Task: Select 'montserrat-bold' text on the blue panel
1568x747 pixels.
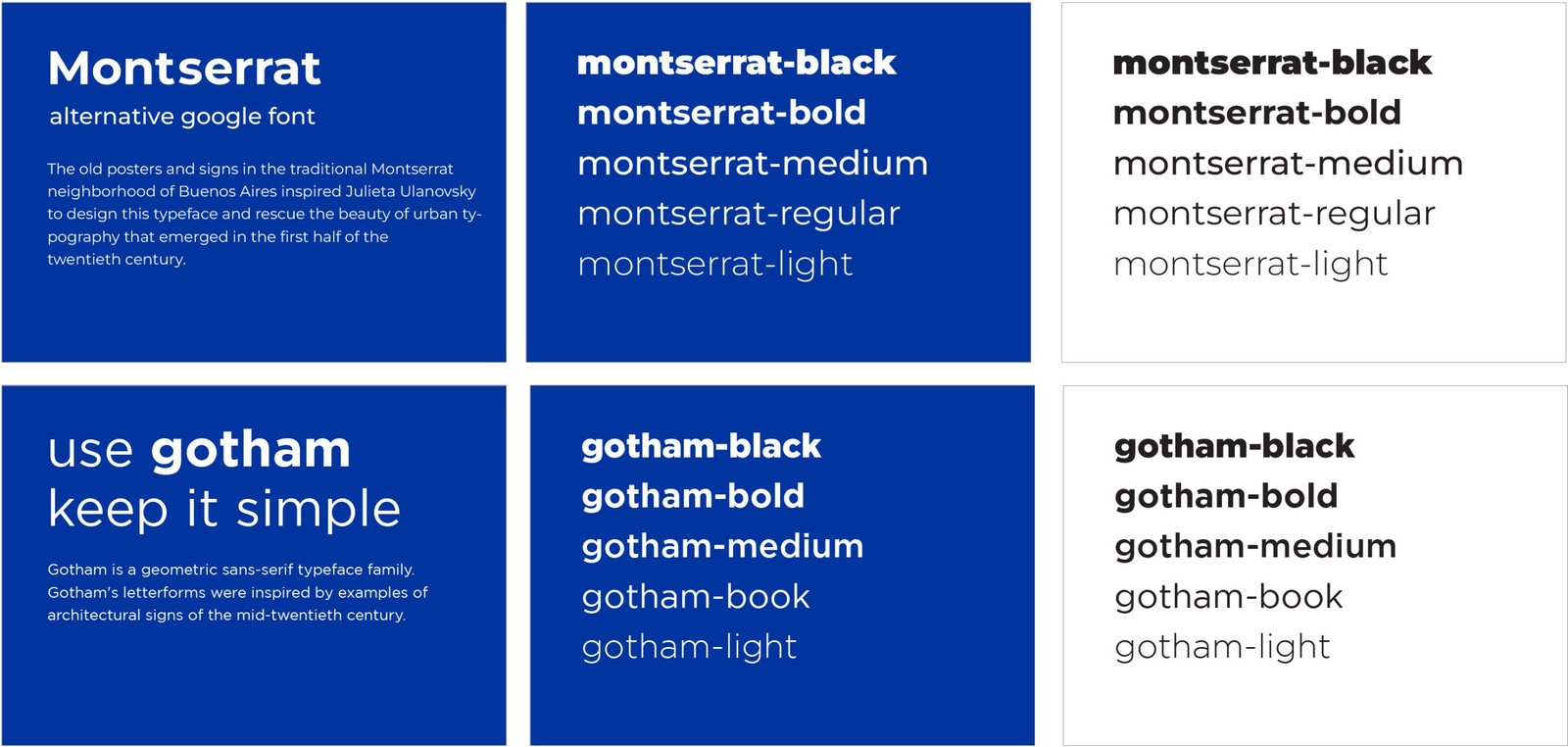Action: click(x=721, y=113)
